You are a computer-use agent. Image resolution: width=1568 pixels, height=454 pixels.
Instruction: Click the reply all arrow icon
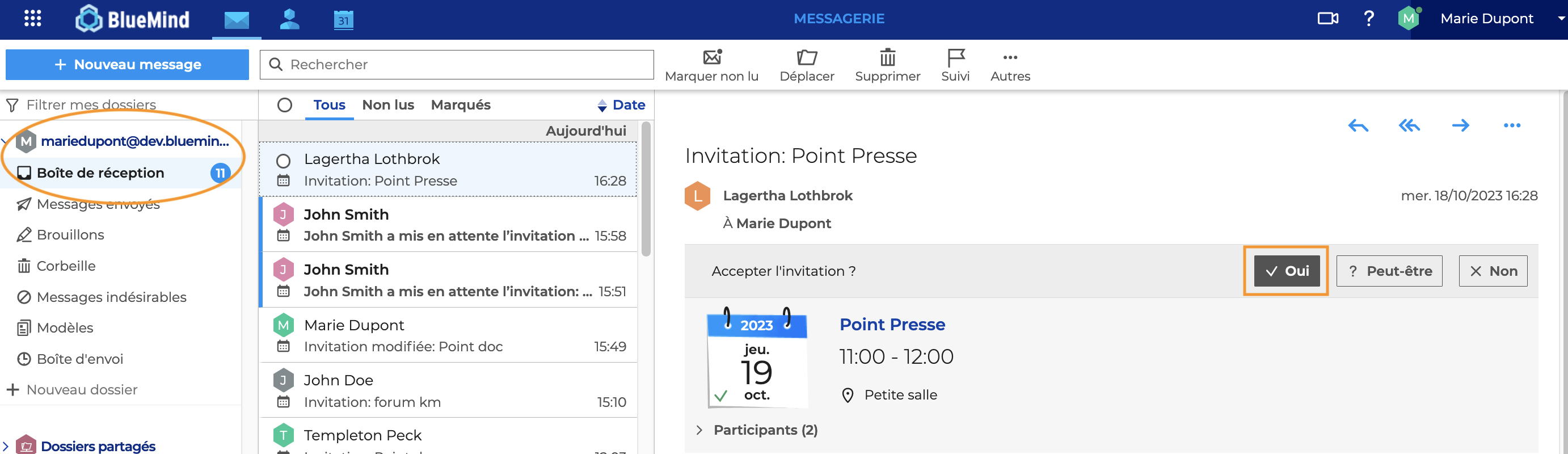(1409, 126)
